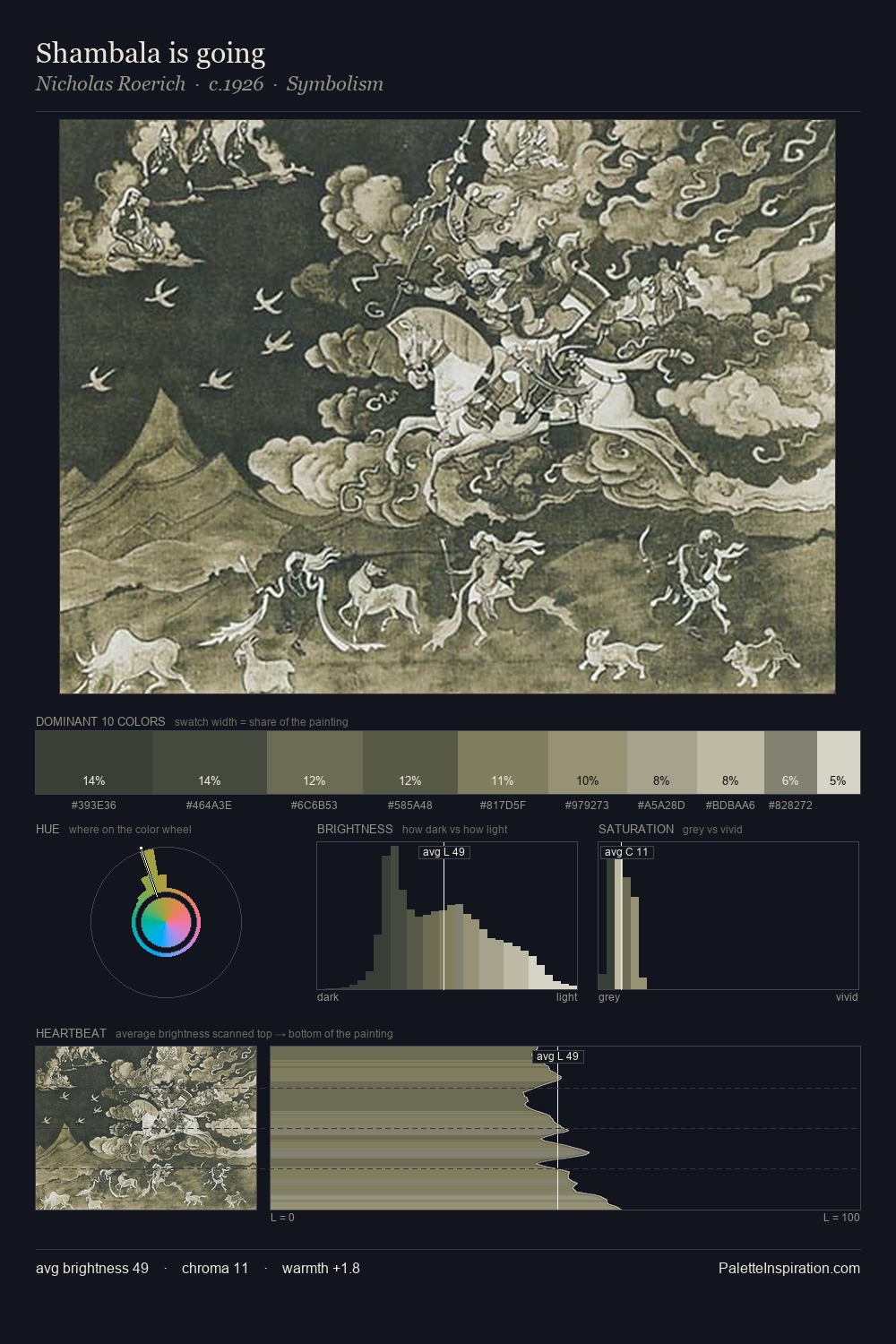Click the avg C 11 saturation label
This screenshot has height=1344, width=896.
(626, 852)
